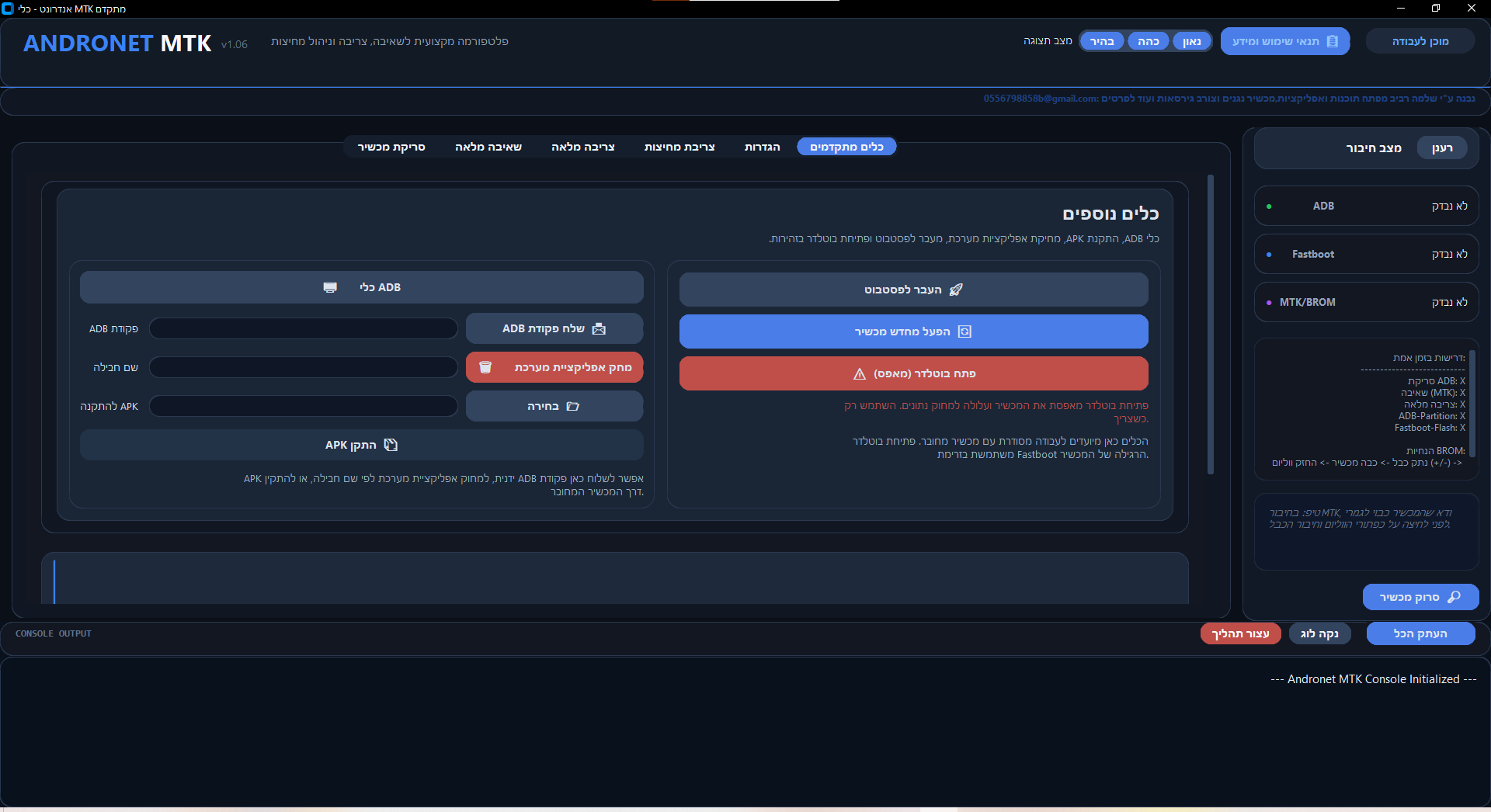Image resolution: width=1491 pixels, height=812 pixels.
Task: Open the סריקת מכשיר tab
Action: (x=391, y=147)
